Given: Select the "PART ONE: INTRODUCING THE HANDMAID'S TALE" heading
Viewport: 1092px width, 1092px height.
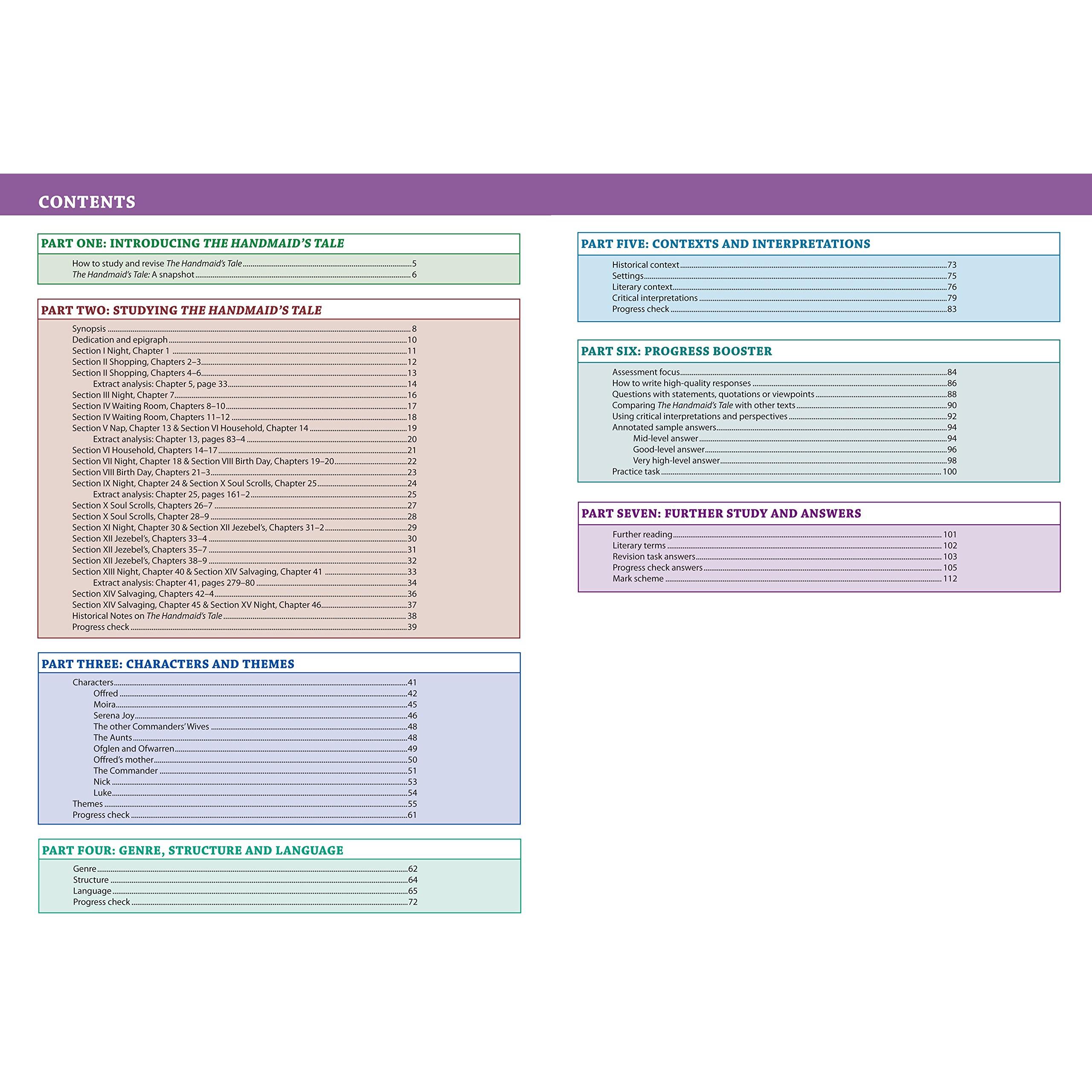Looking at the screenshot, I should click(x=192, y=244).
